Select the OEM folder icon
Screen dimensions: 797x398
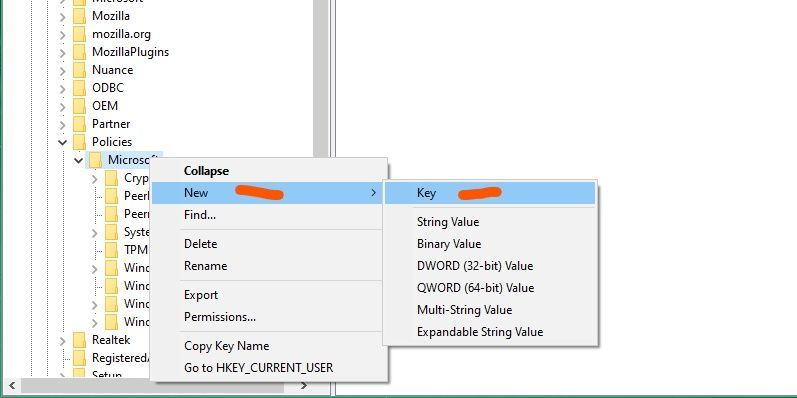tap(79, 106)
